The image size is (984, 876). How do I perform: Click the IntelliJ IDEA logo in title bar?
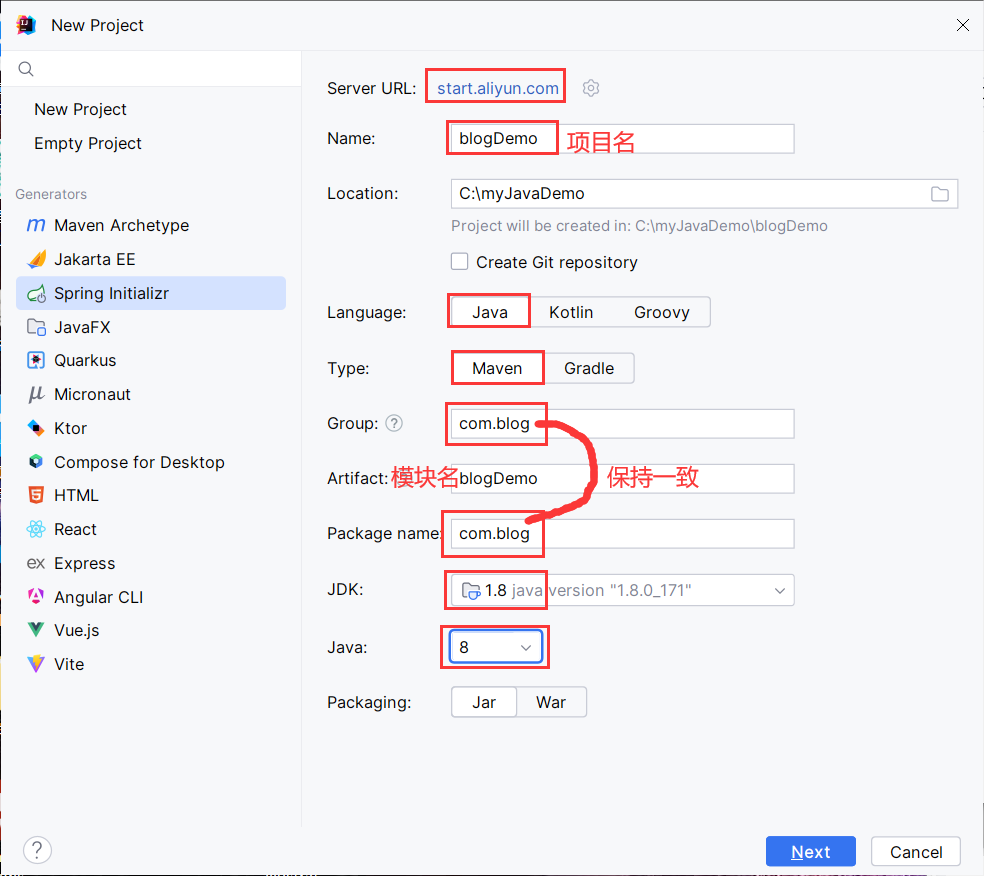[26, 25]
